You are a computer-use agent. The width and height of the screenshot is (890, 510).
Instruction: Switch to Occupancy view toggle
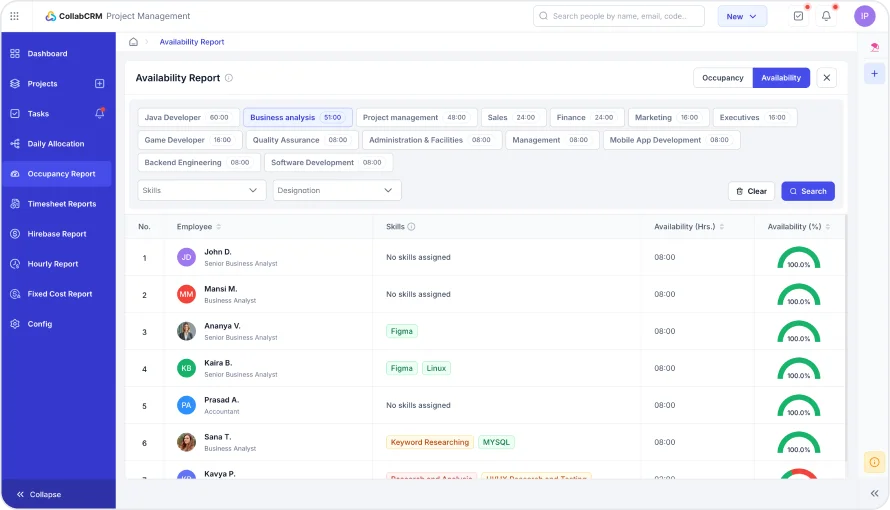click(x=722, y=78)
